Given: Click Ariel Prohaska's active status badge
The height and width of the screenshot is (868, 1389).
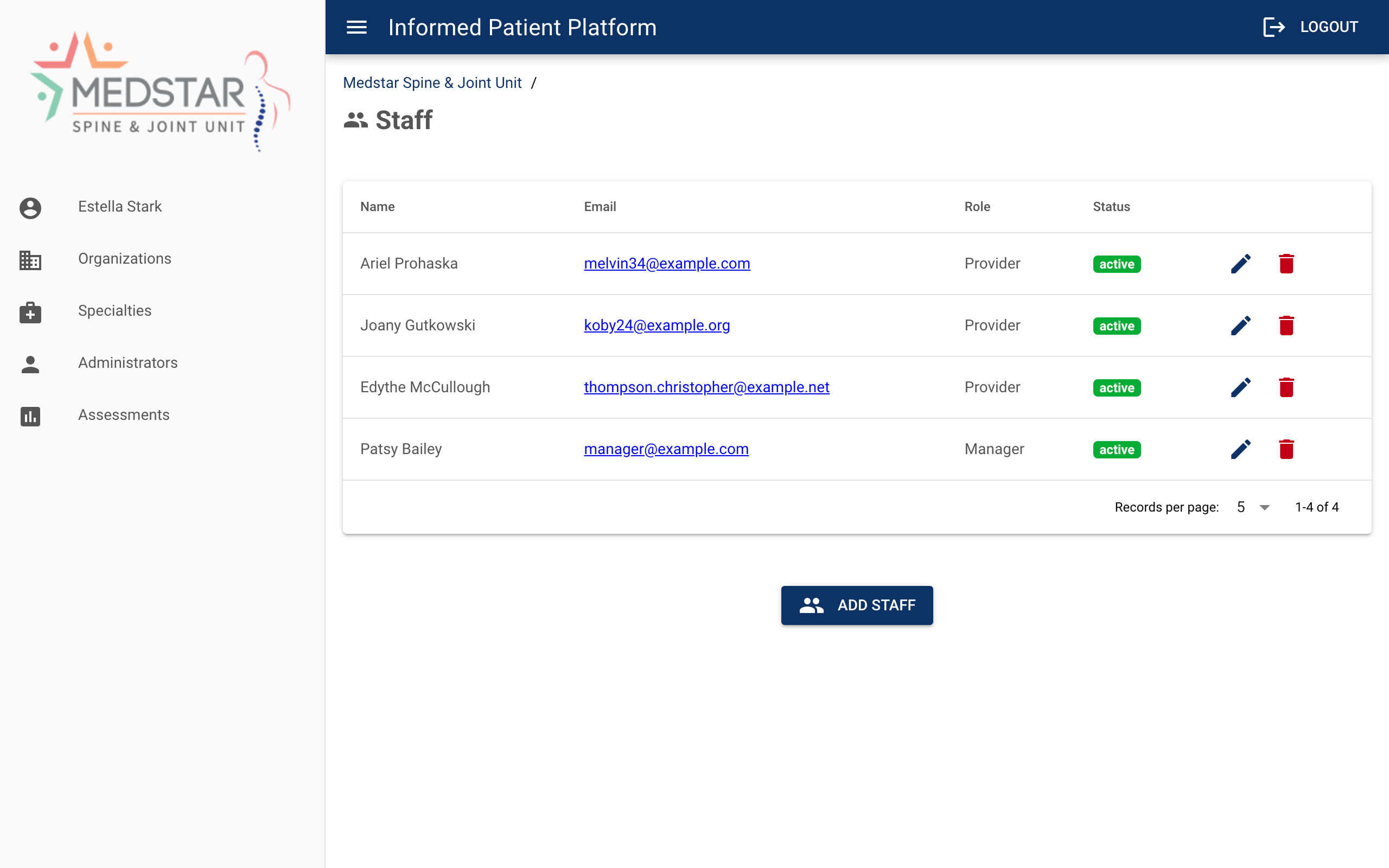Looking at the screenshot, I should tap(1117, 264).
